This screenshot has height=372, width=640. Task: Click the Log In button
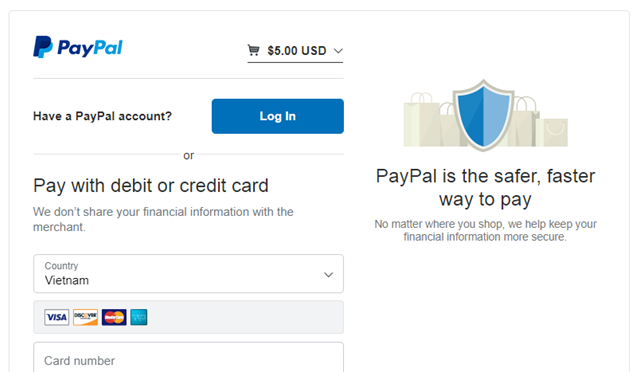[x=278, y=116]
